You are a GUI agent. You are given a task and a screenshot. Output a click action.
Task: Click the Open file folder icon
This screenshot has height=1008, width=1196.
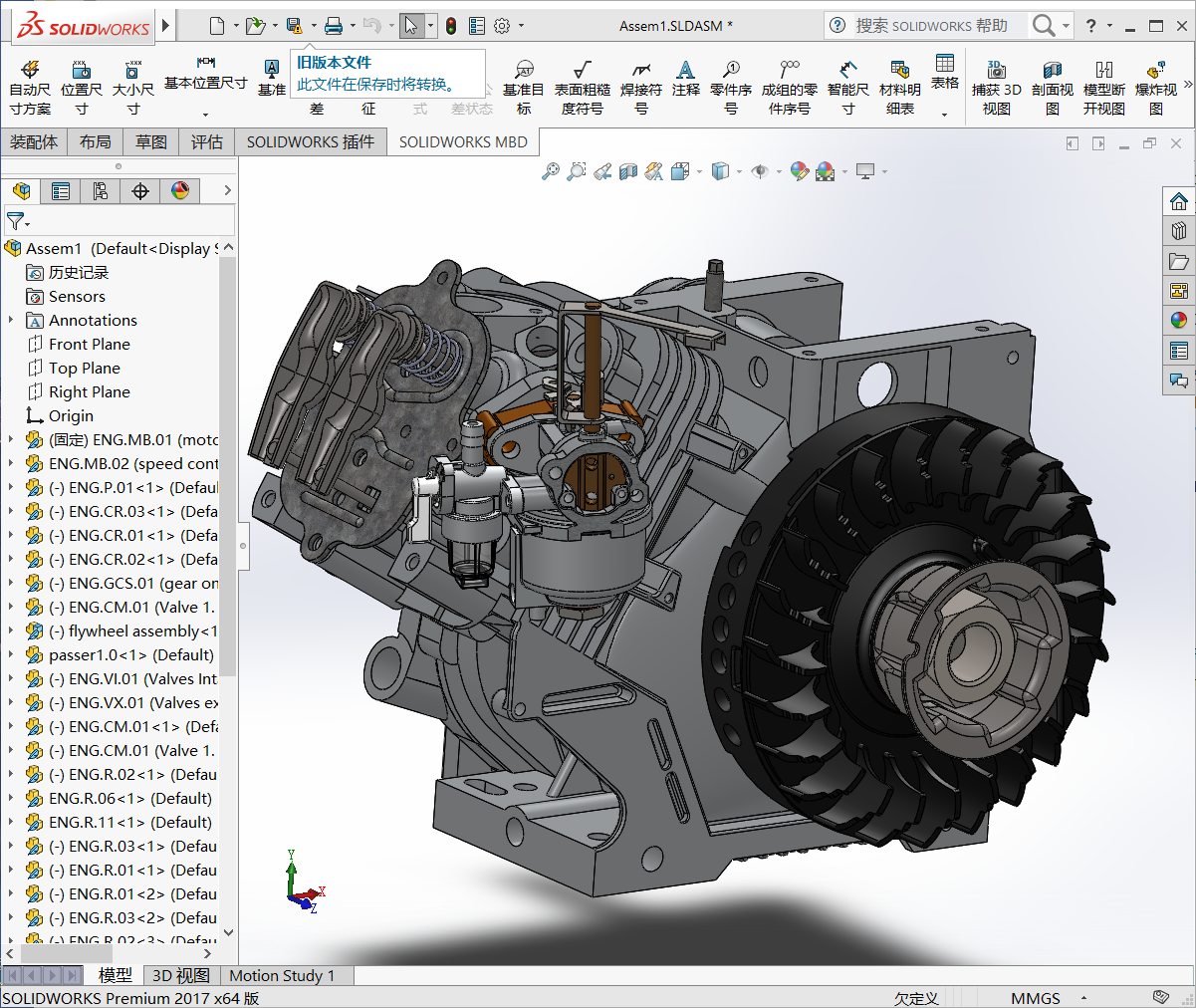click(x=256, y=26)
